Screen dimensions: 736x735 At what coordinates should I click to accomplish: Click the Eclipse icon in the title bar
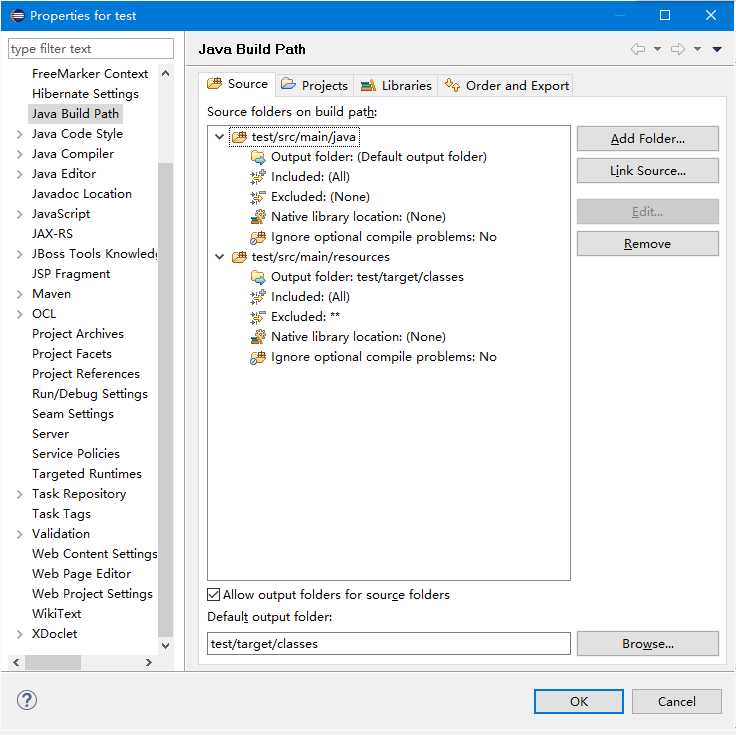[x=17, y=15]
